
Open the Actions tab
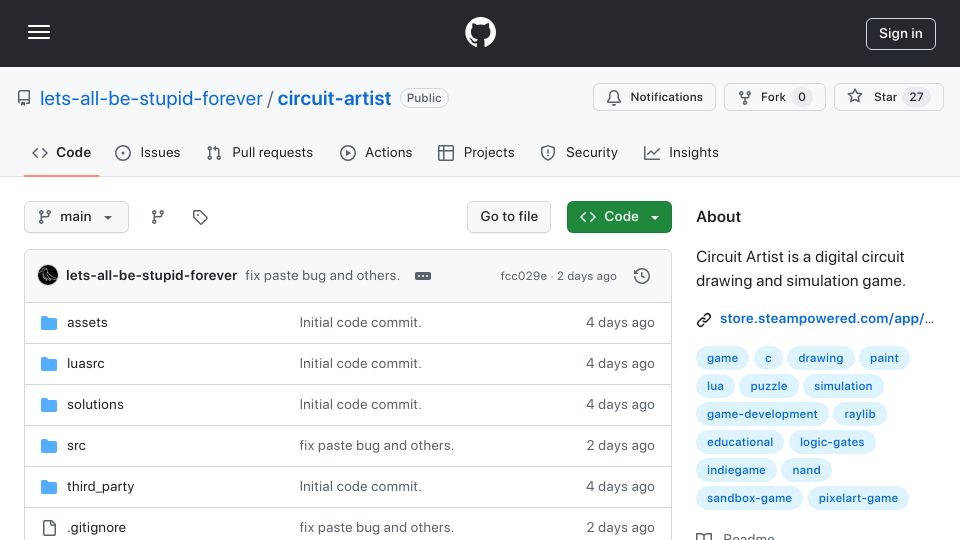(376, 152)
